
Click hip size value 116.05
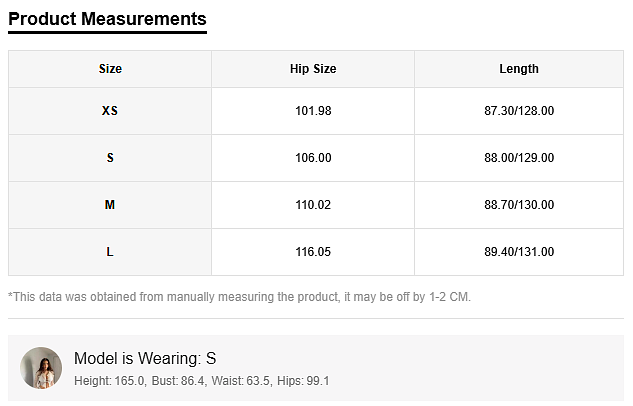click(313, 252)
